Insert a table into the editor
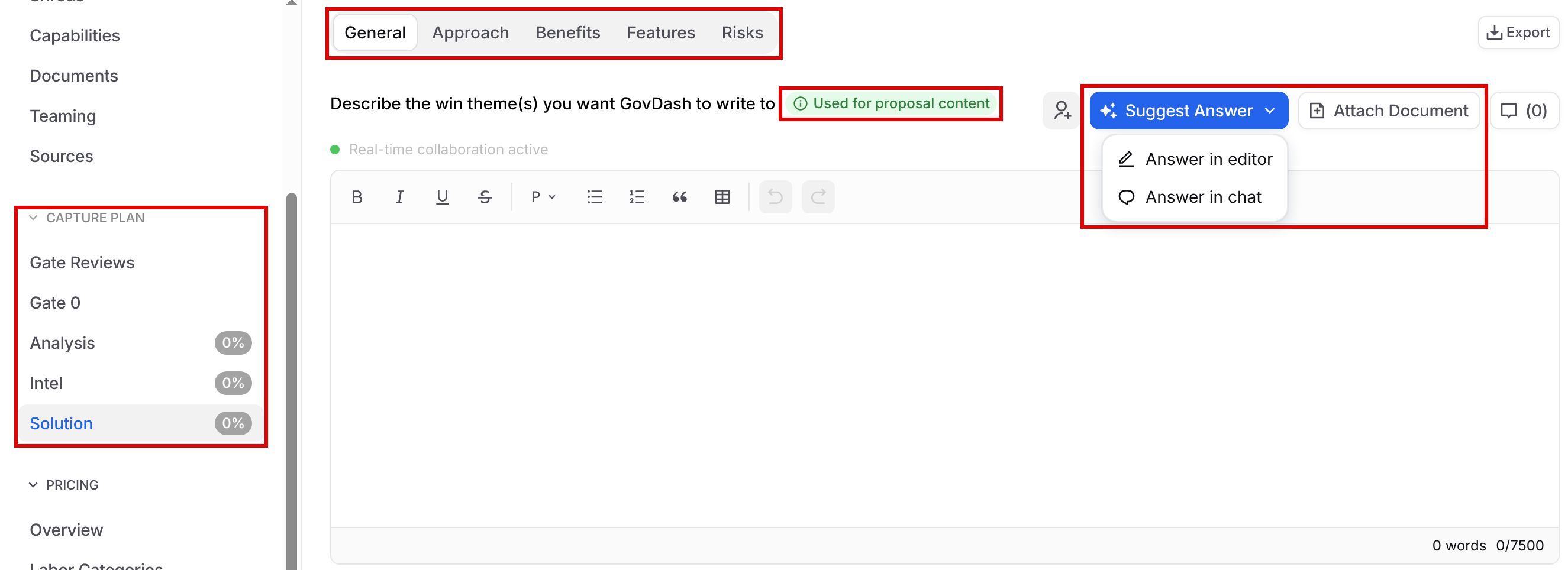This screenshot has width=1568, height=570. (x=722, y=197)
